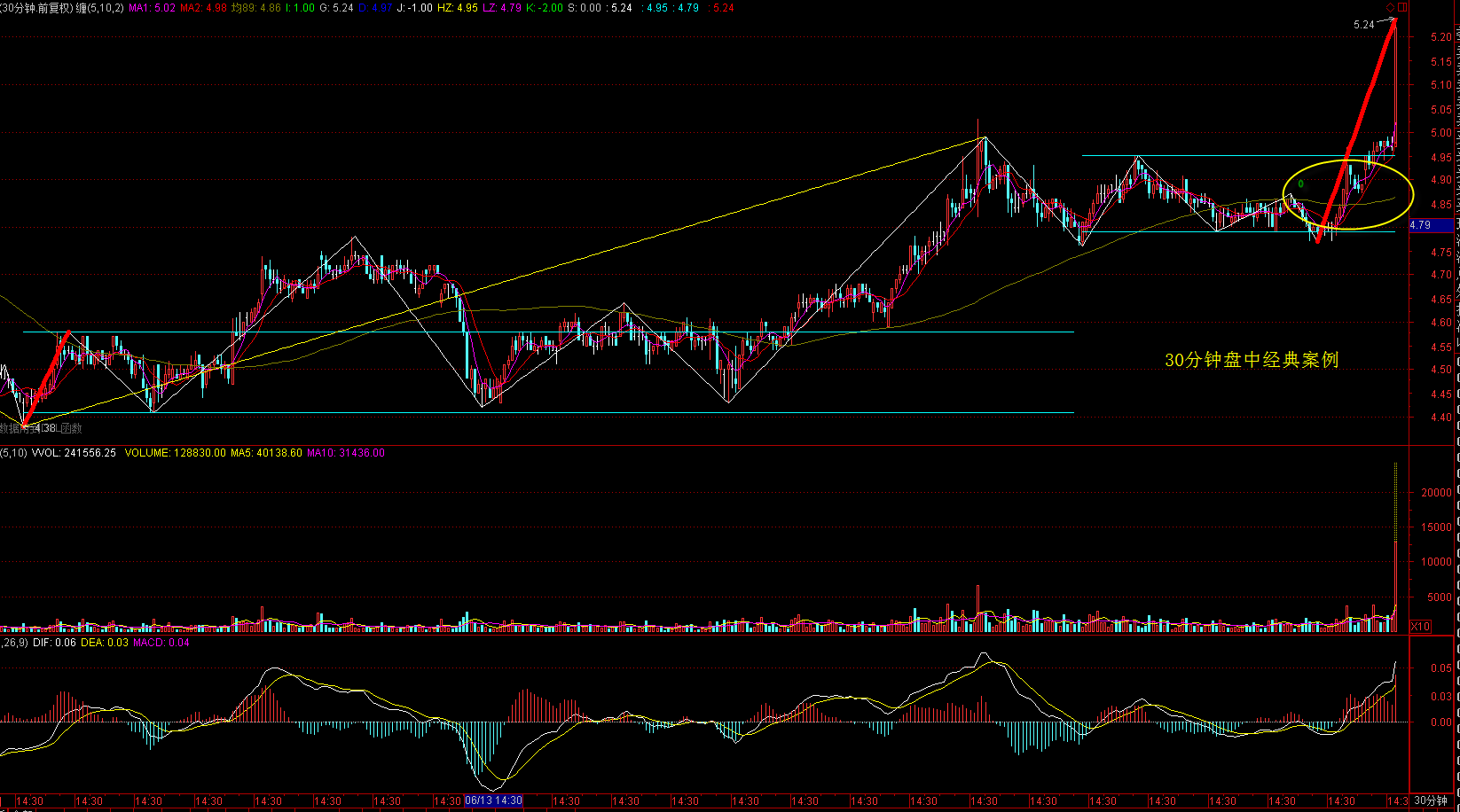
Task: Click the 30分钟盘中经典案例 yellow annotation text
Action: point(1252,360)
